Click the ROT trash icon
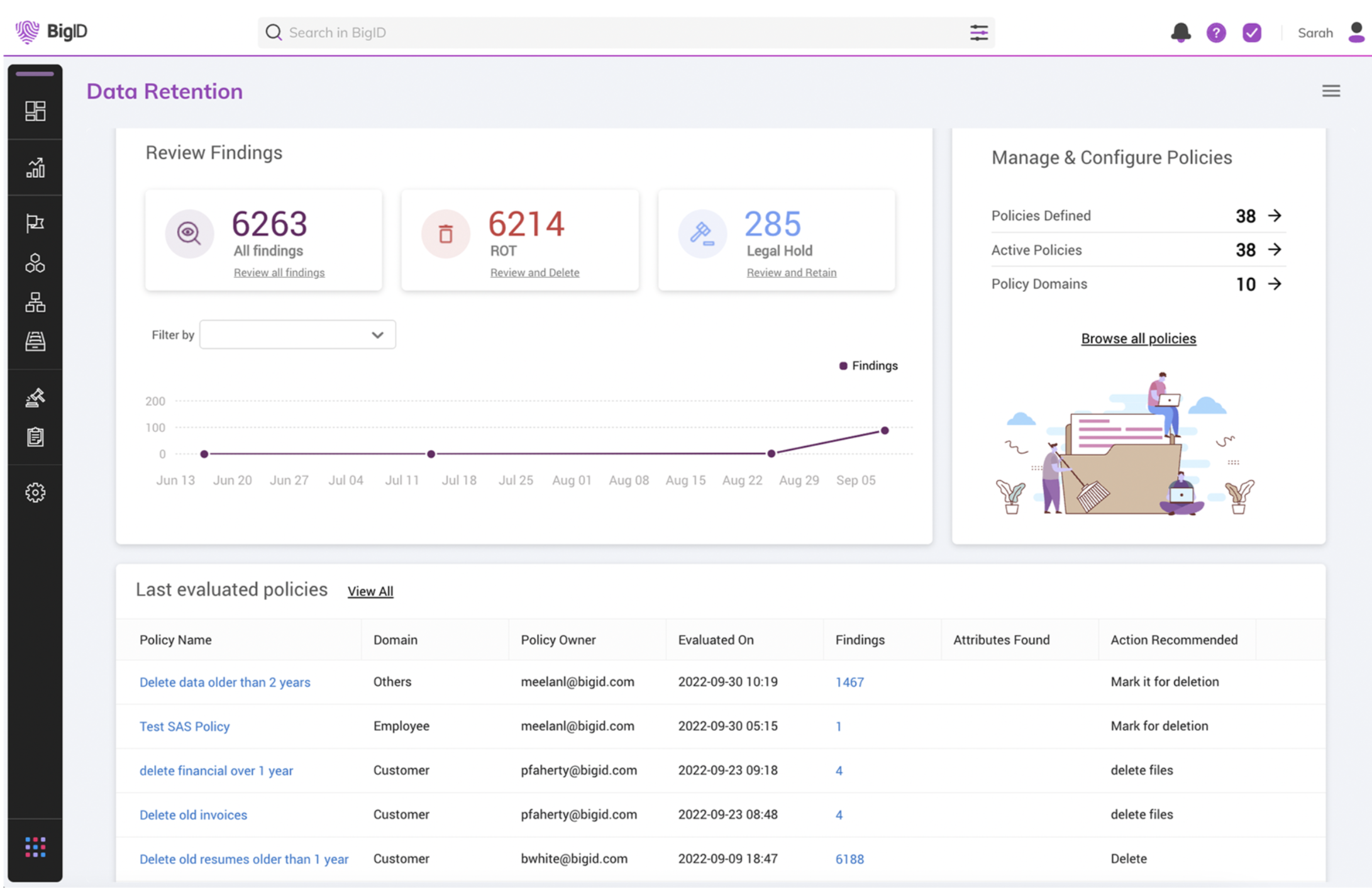Viewport: 1372px width, 888px height. [x=446, y=233]
